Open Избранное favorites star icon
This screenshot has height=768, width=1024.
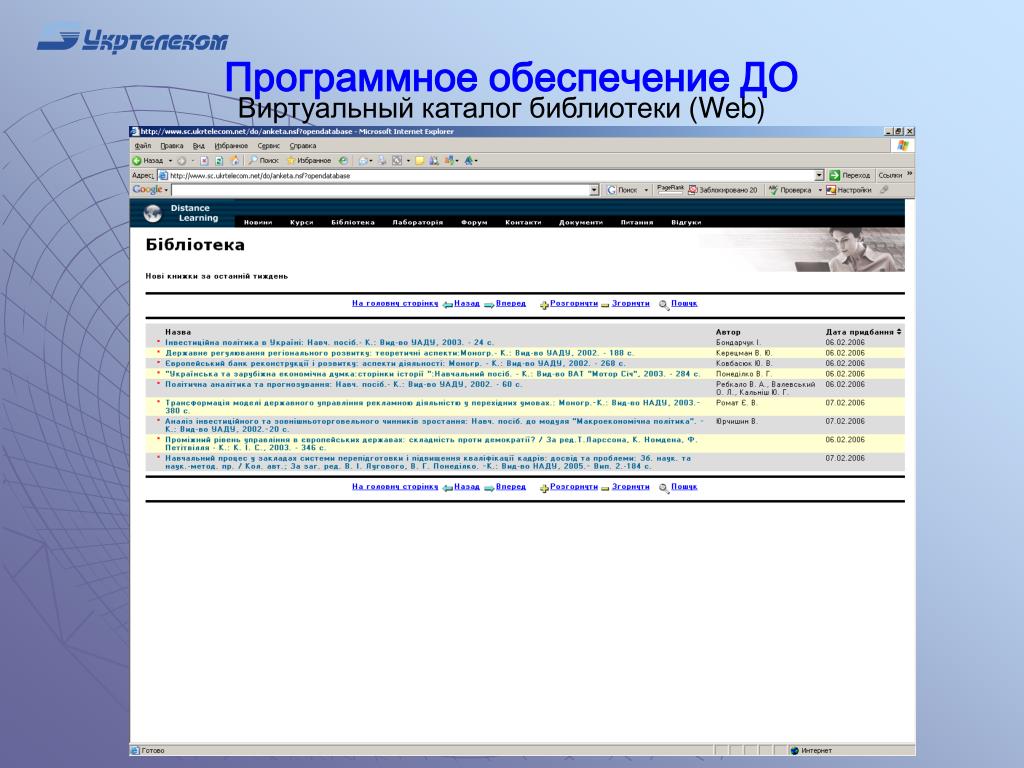coord(291,161)
